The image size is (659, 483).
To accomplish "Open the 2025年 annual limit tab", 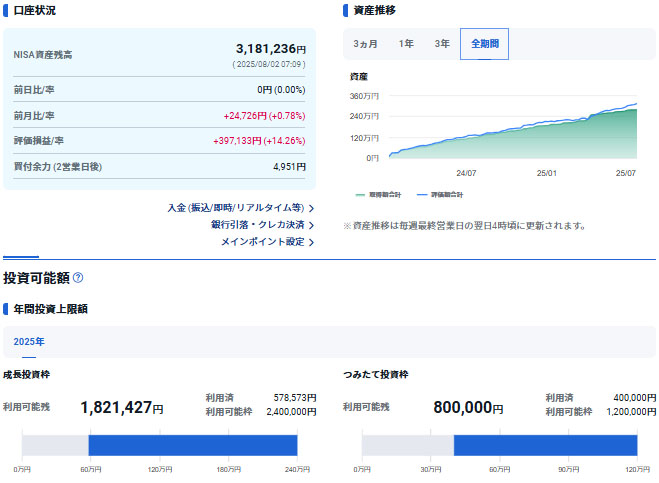I will (29, 342).
